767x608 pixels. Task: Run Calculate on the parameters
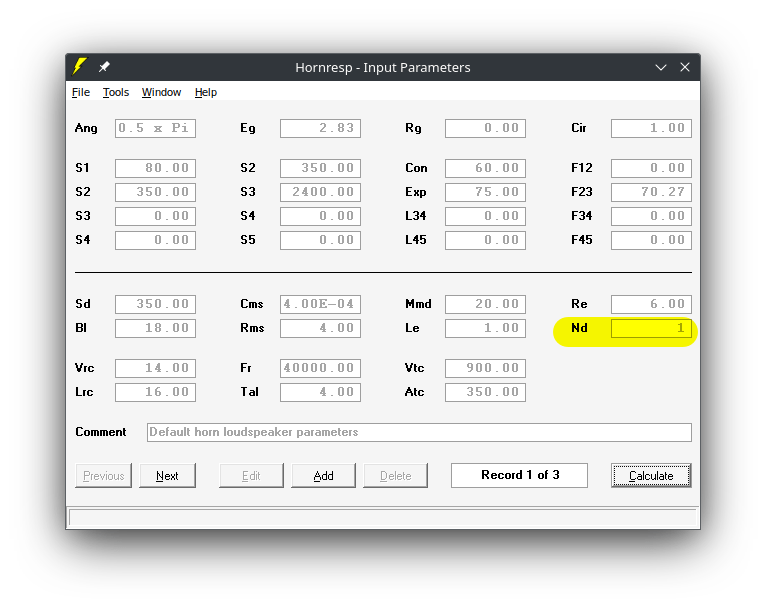pos(651,475)
